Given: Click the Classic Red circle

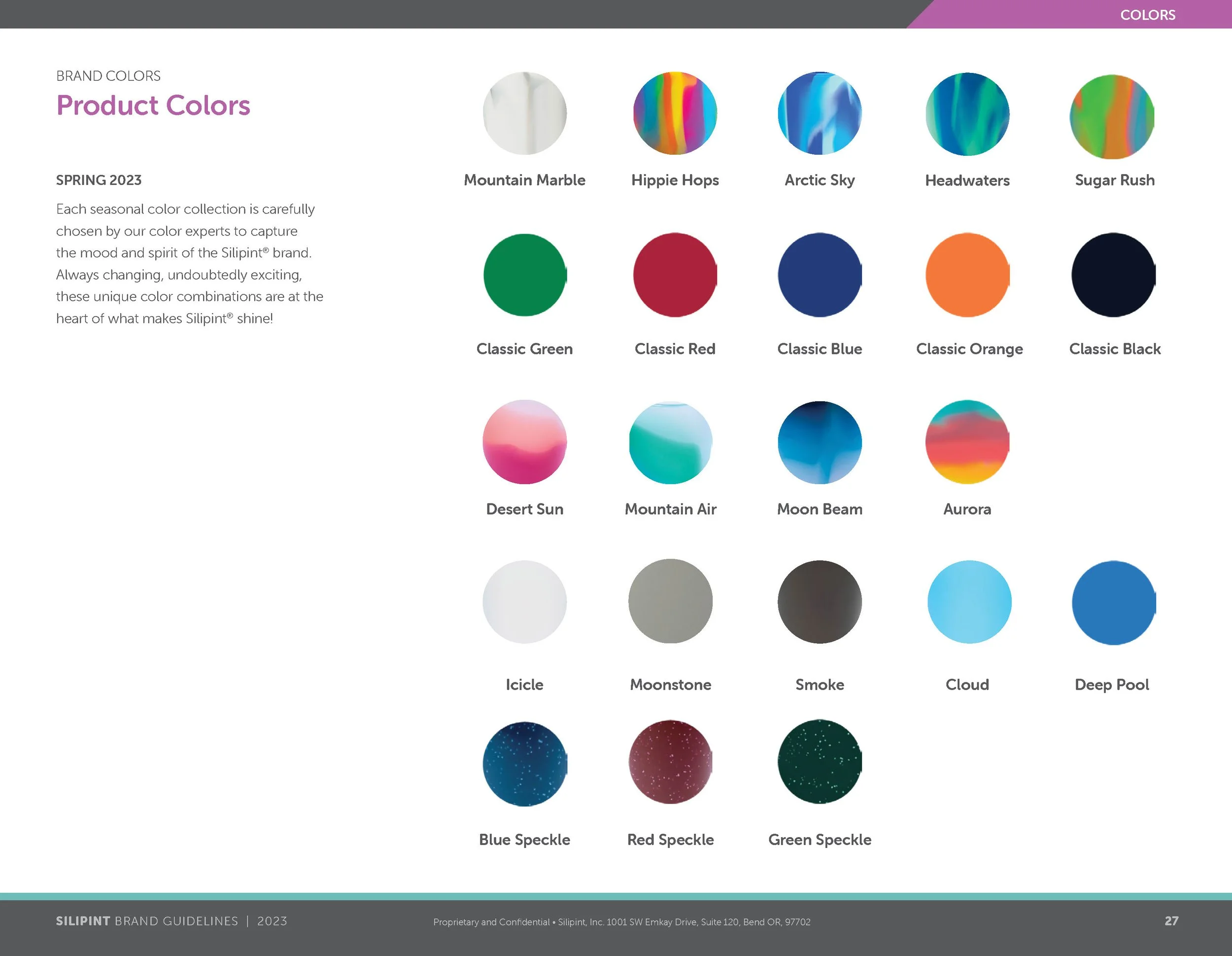Looking at the screenshot, I should 675,275.
